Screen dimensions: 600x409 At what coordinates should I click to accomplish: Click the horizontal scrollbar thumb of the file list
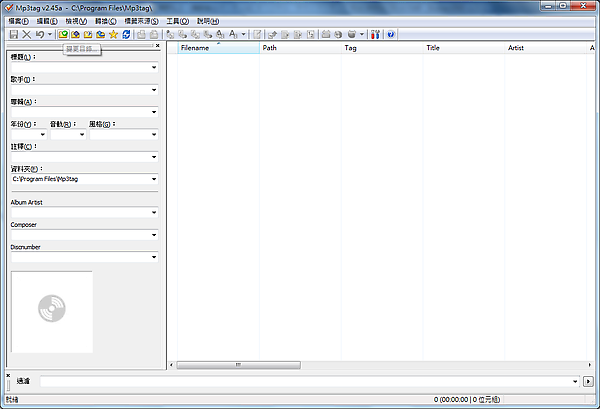[x=238, y=365]
